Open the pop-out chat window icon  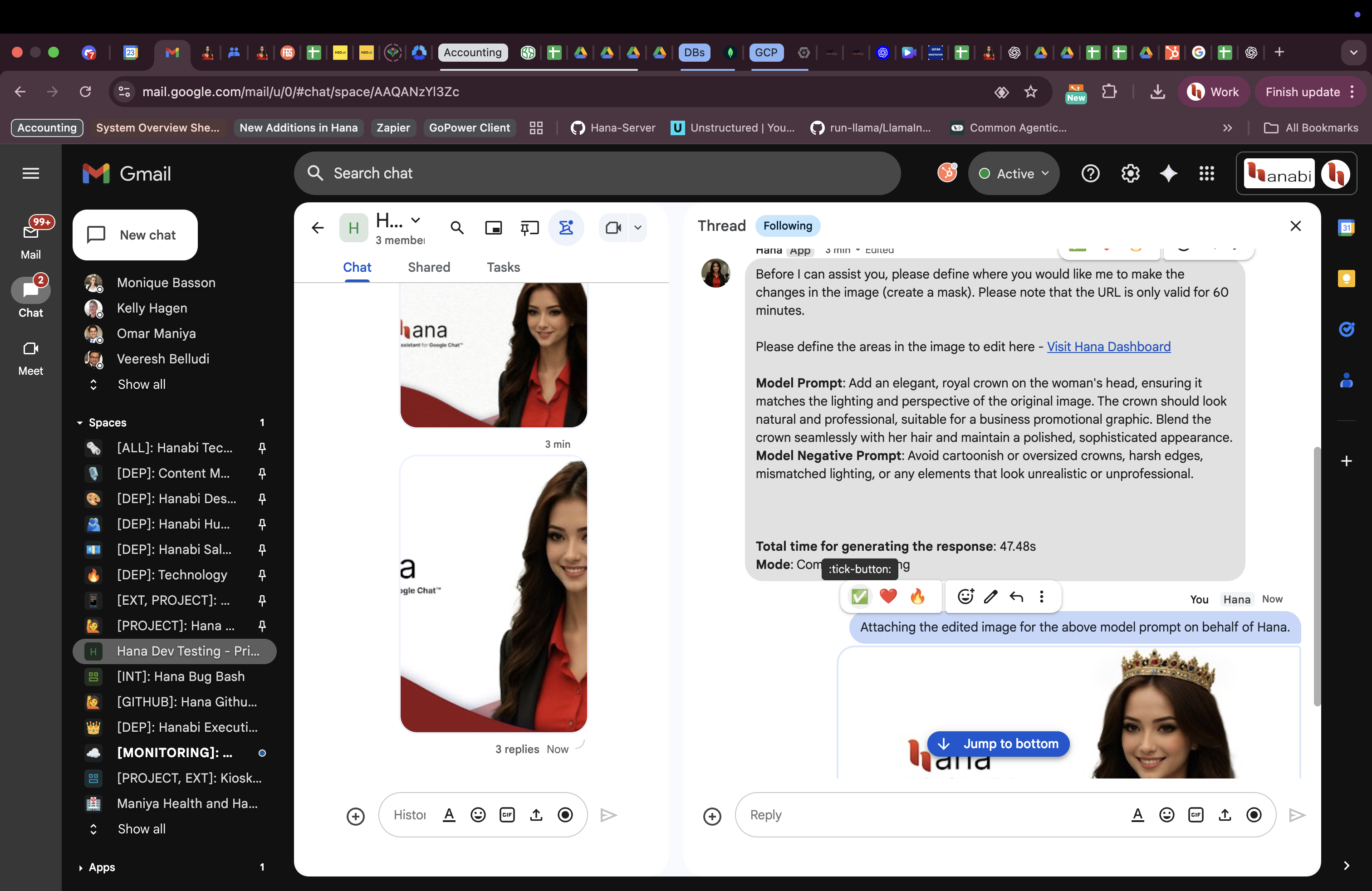pos(494,228)
